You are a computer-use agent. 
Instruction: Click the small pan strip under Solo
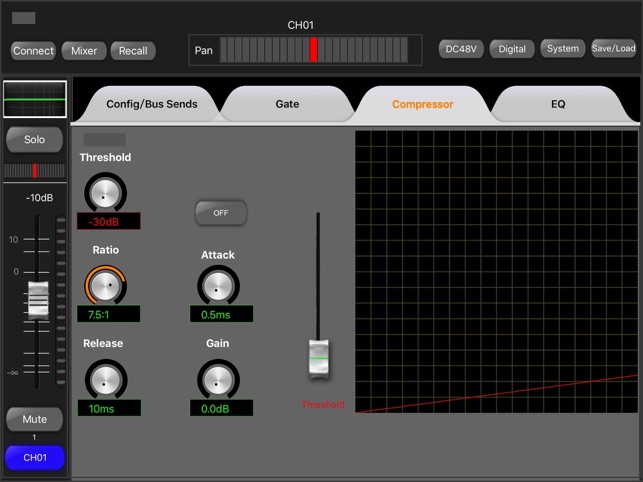pos(34,171)
